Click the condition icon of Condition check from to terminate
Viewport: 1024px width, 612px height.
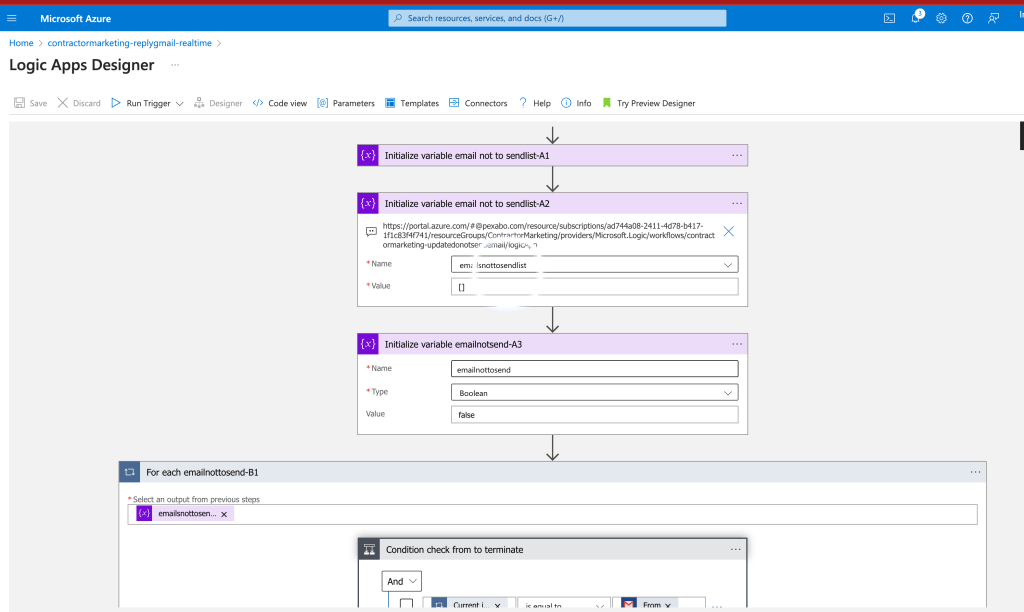click(x=369, y=549)
